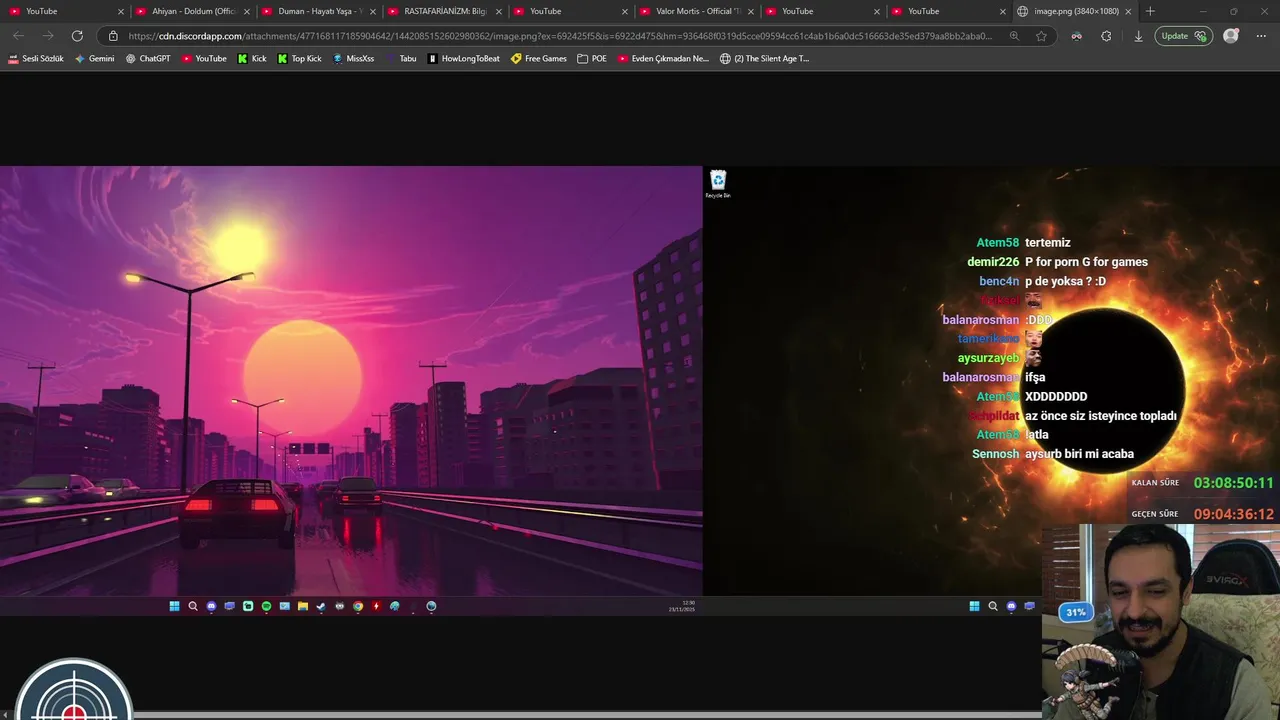Click the Windows Start icon in pictured taskbar
Image resolution: width=1280 pixels, height=720 pixels.
tap(174, 606)
